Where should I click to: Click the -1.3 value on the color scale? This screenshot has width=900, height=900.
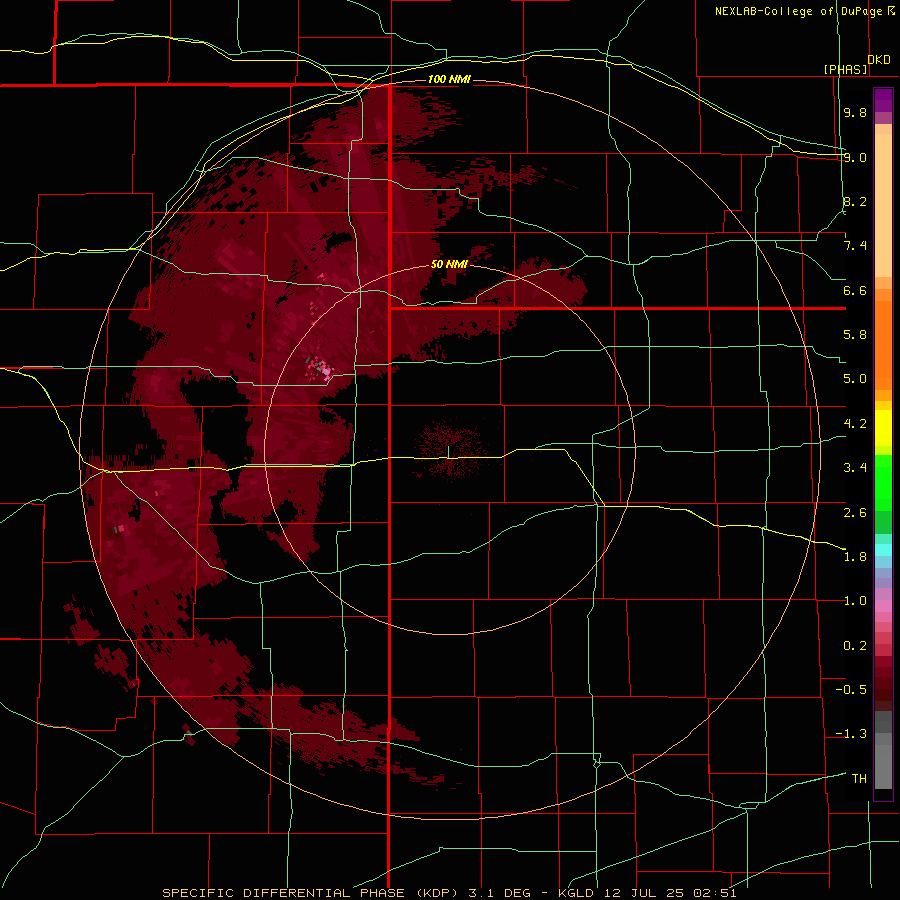point(851,734)
